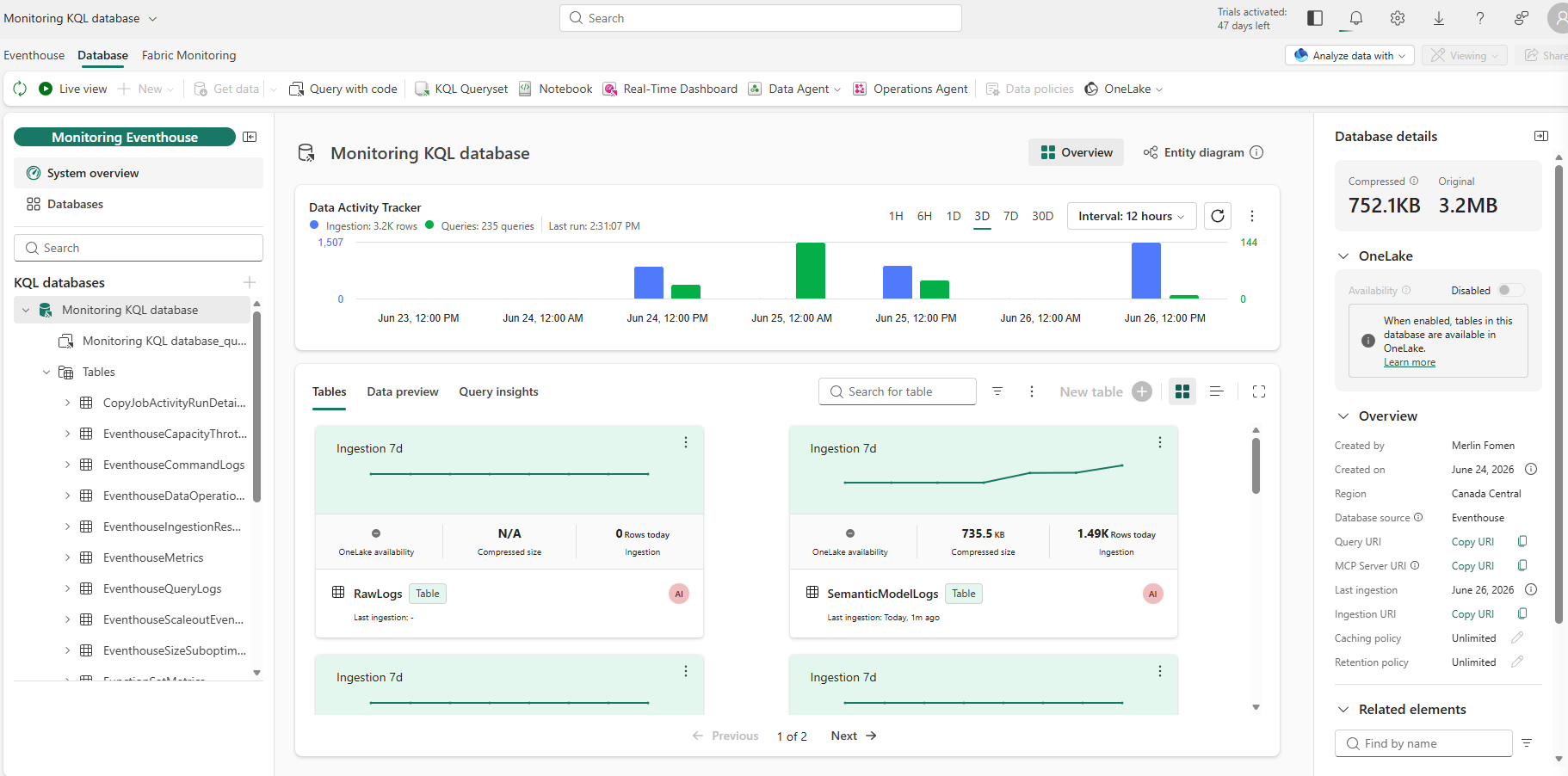Collapse the Monitoring KQL database tree node

(26, 310)
